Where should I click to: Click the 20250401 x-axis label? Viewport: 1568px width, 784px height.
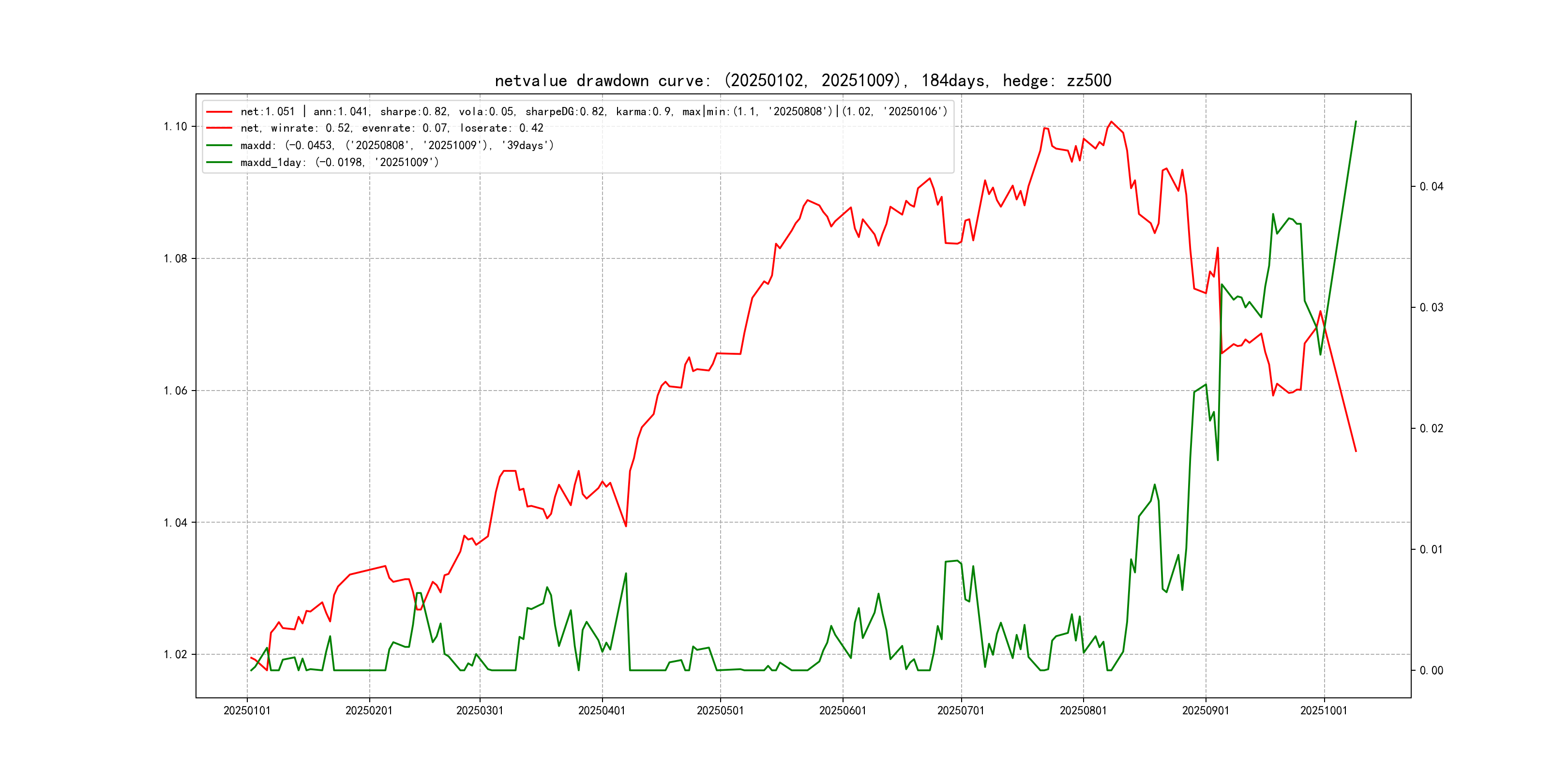click(x=602, y=710)
